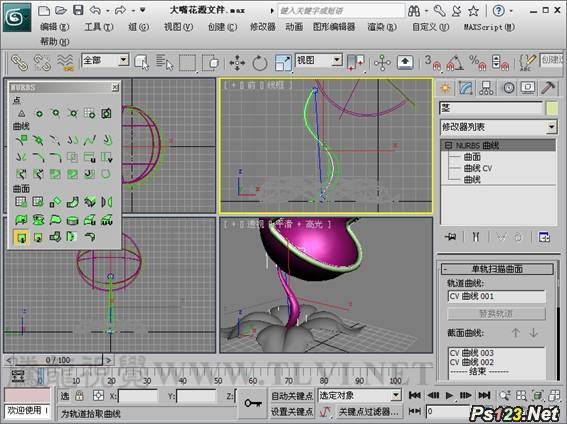The height and width of the screenshot is (424, 567).
Task: Close the NURBS toolbox panel
Action: click(115, 87)
